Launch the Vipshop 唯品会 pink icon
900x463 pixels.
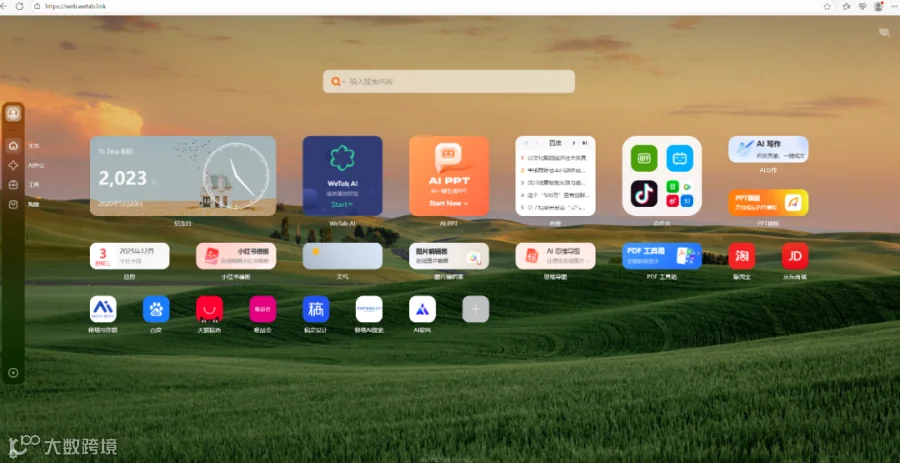click(x=263, y=309)
